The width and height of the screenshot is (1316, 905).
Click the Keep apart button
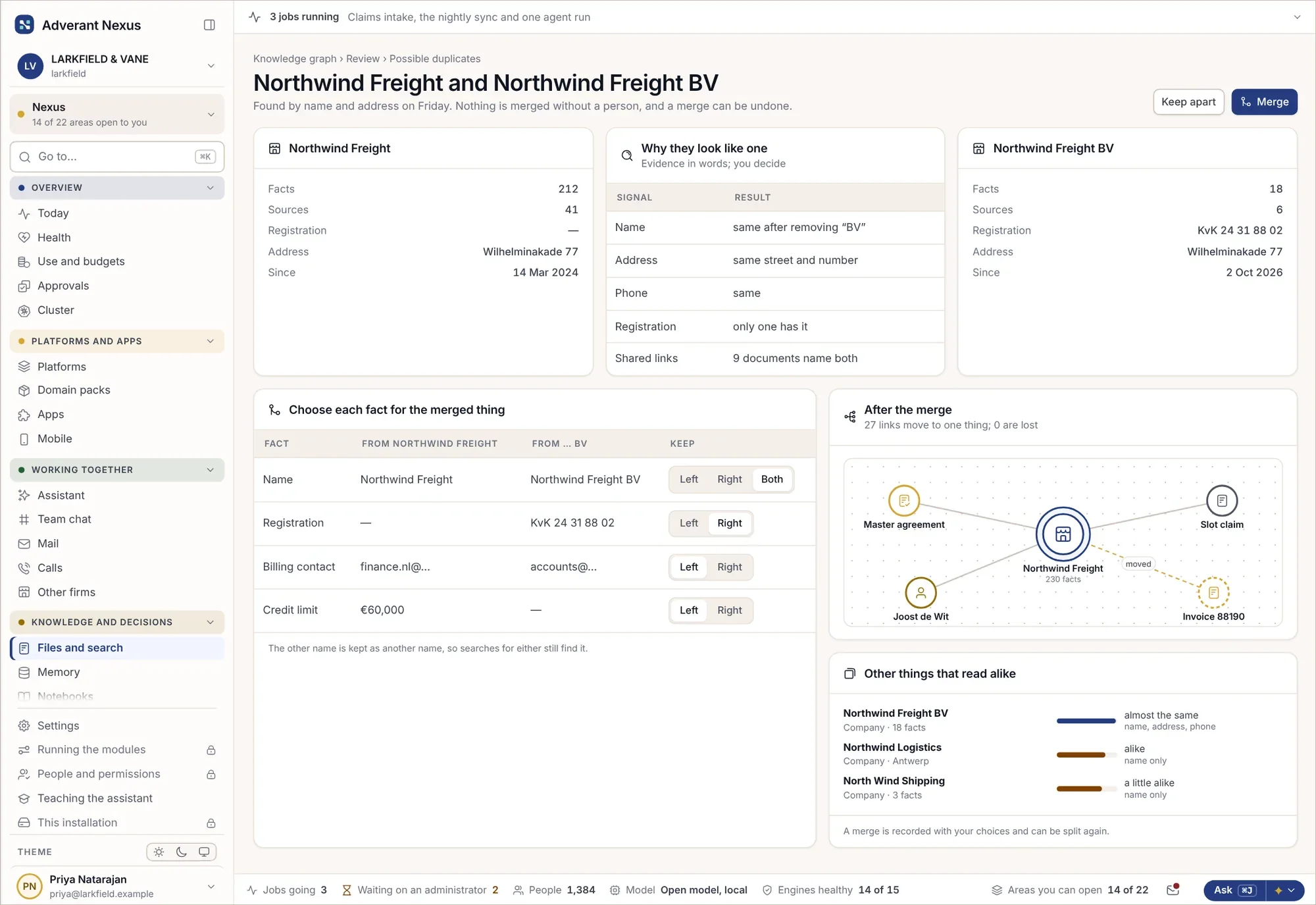point(1188,102)
